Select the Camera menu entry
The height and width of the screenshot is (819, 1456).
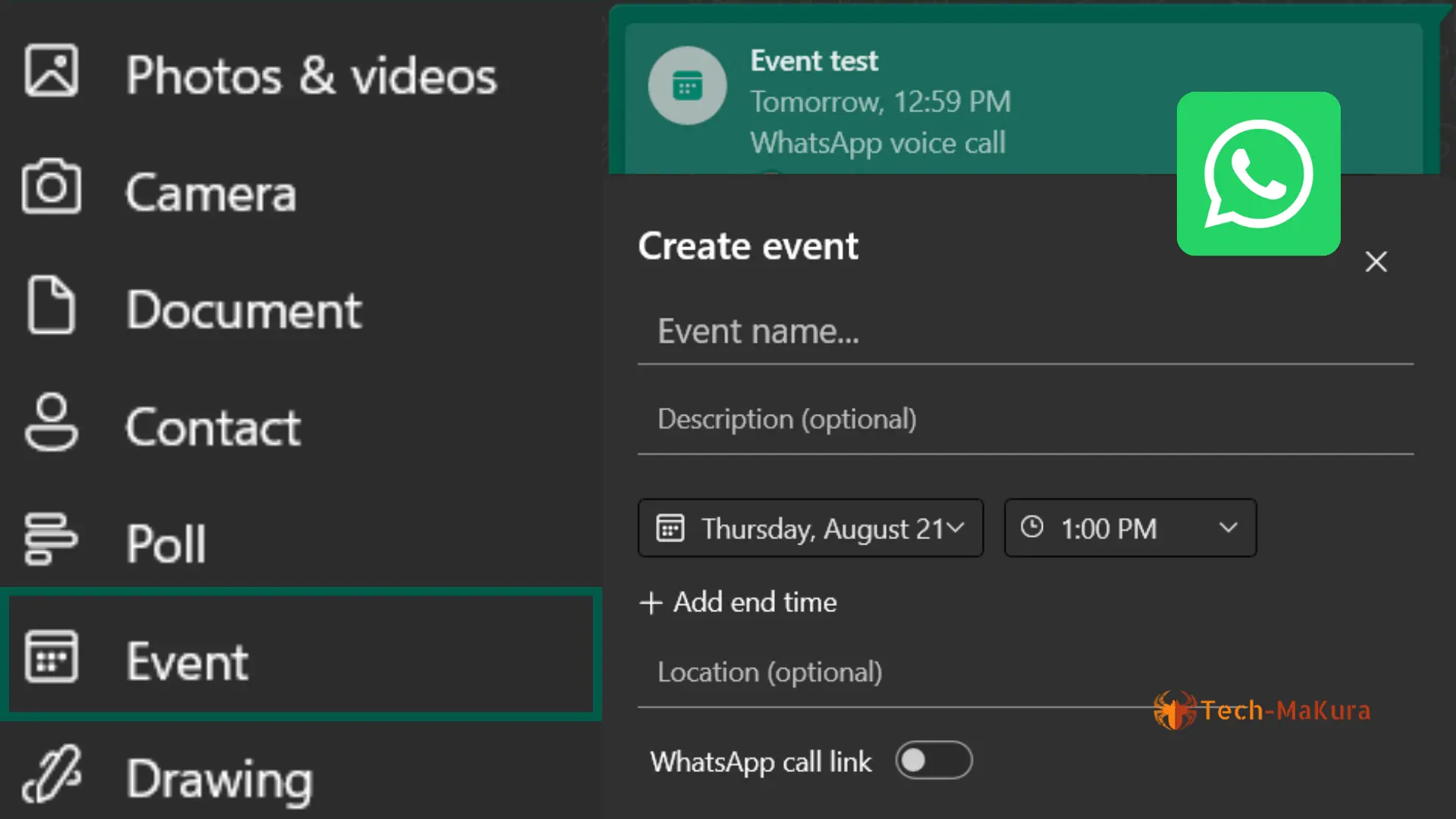301,191
